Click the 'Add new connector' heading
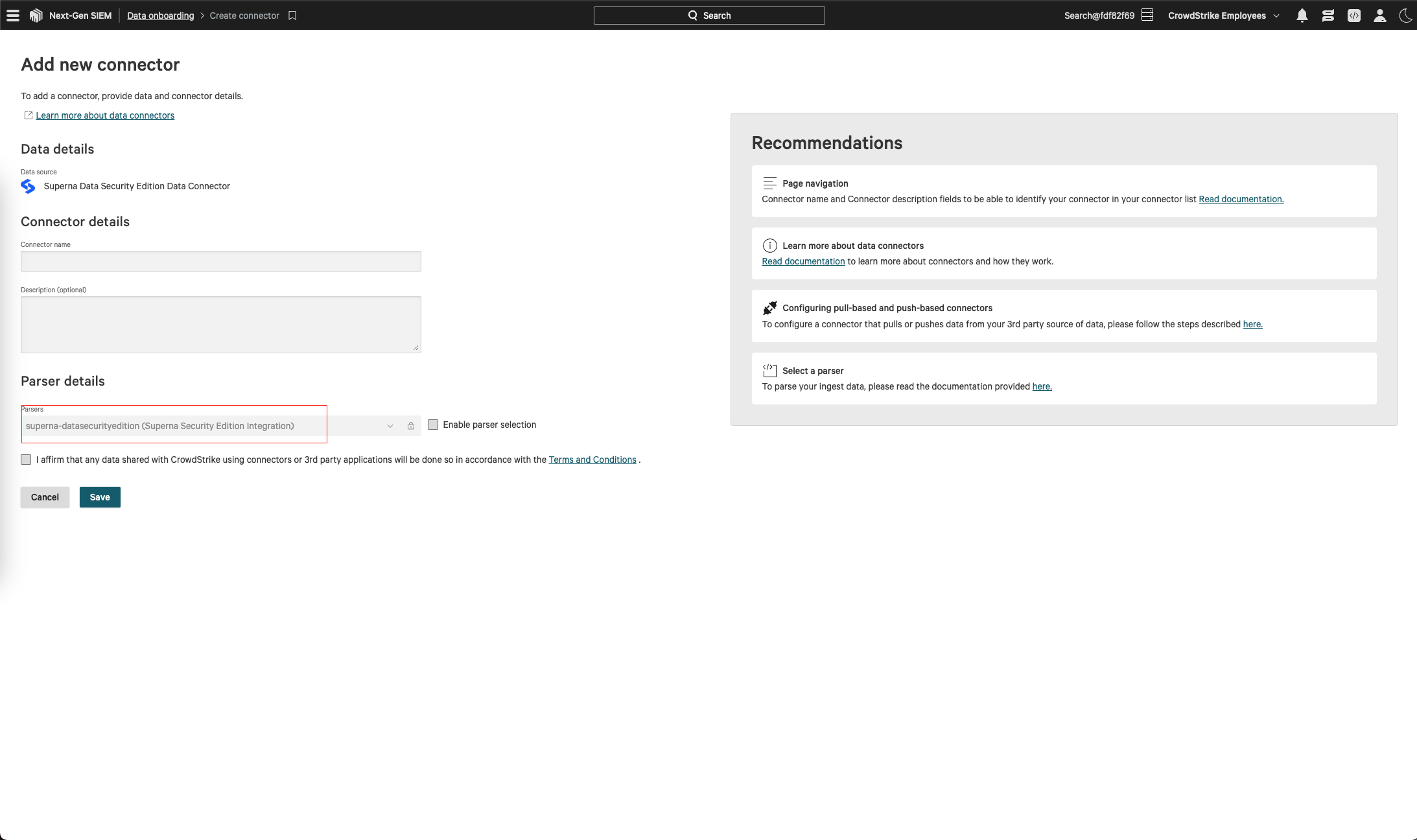Image resolution: width=1417 pixels, height=840 pixels. 100,65
